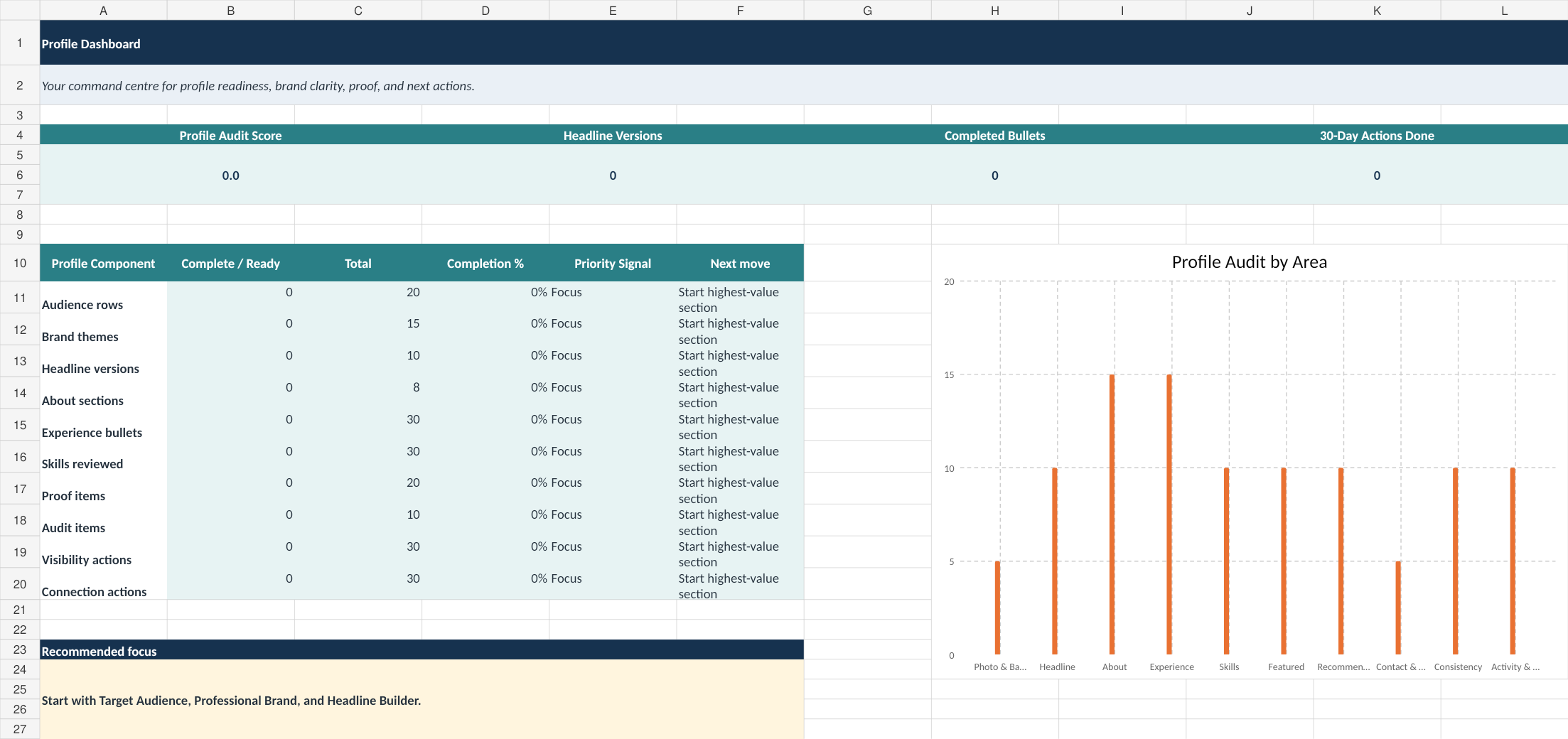Screen dimensions: 1568x739
Task: Select the Completed Bullets header
Action: (994, 135)
